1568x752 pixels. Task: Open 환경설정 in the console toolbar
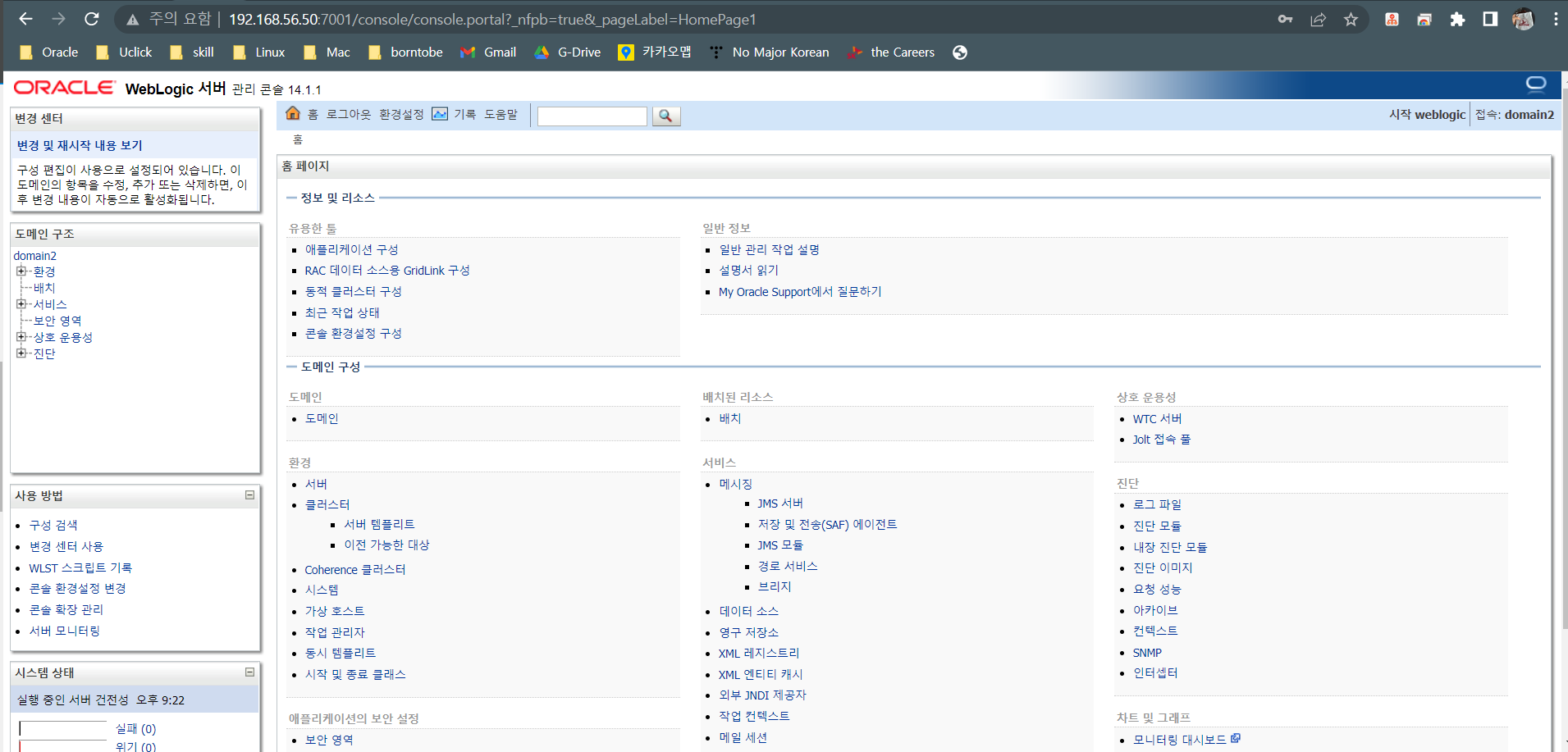click(x=401, y=114)
